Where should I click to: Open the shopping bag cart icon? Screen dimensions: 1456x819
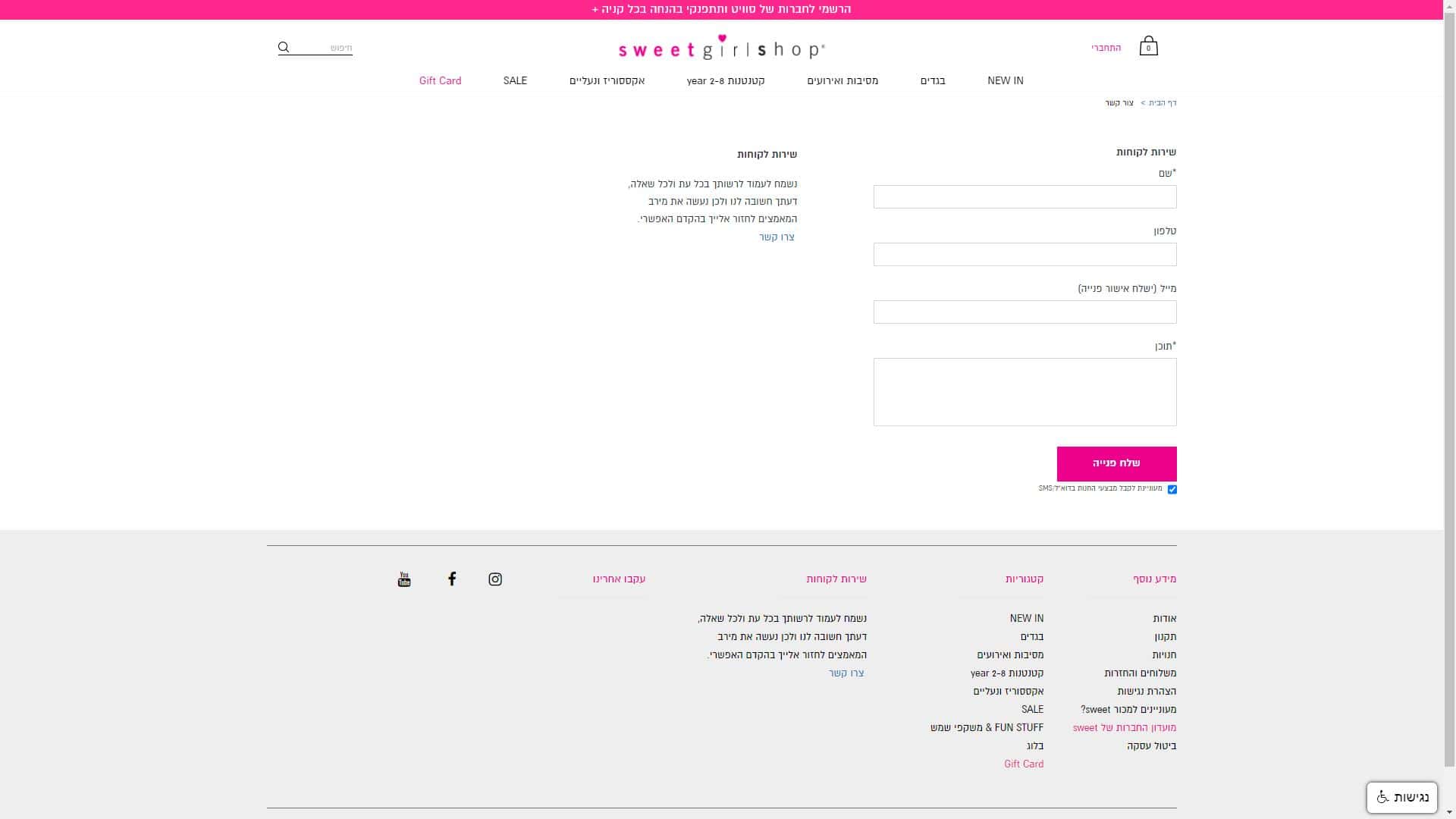click(x=1148, y=46)
